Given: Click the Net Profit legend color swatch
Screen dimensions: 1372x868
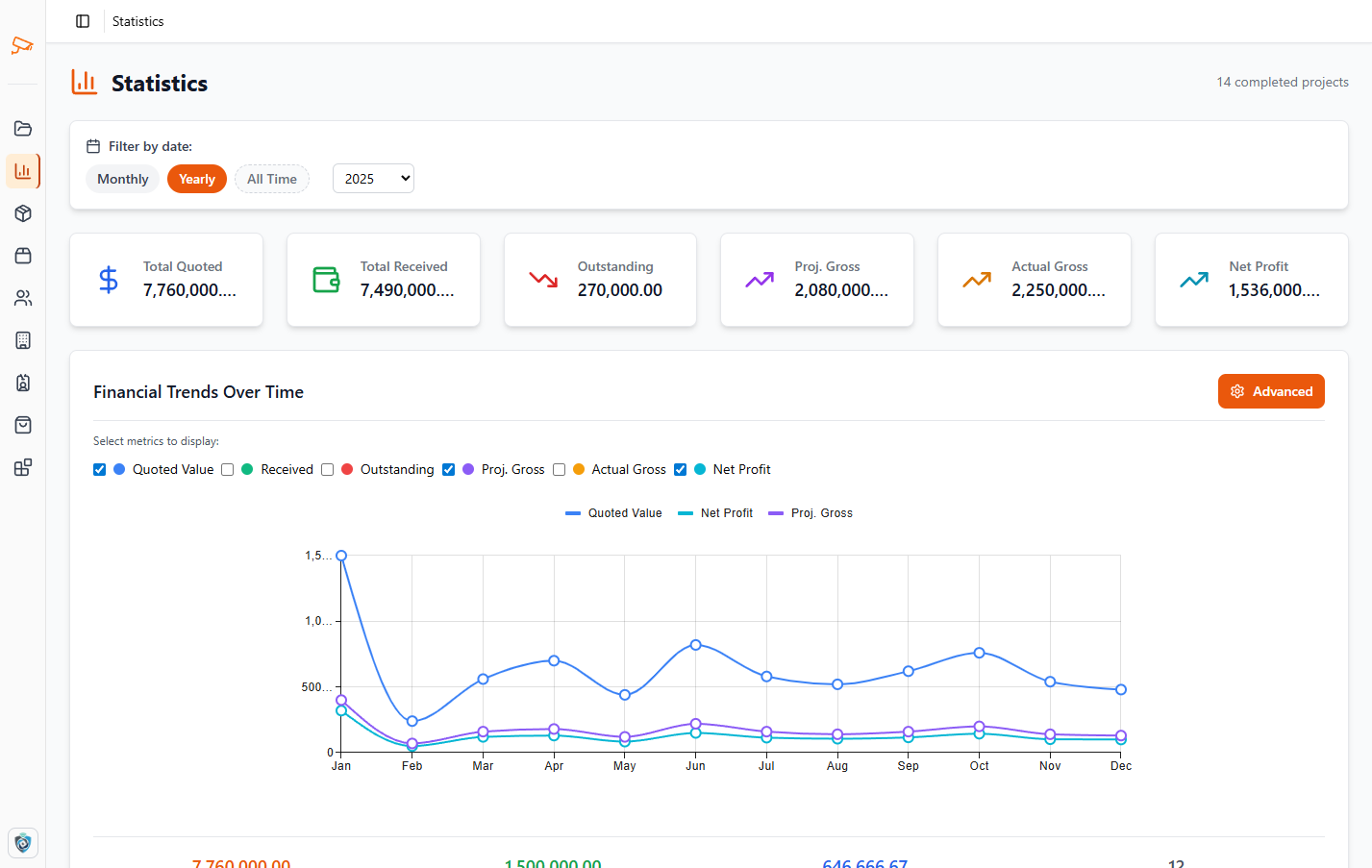Looking at the screenshot, I should coord(686,513).
